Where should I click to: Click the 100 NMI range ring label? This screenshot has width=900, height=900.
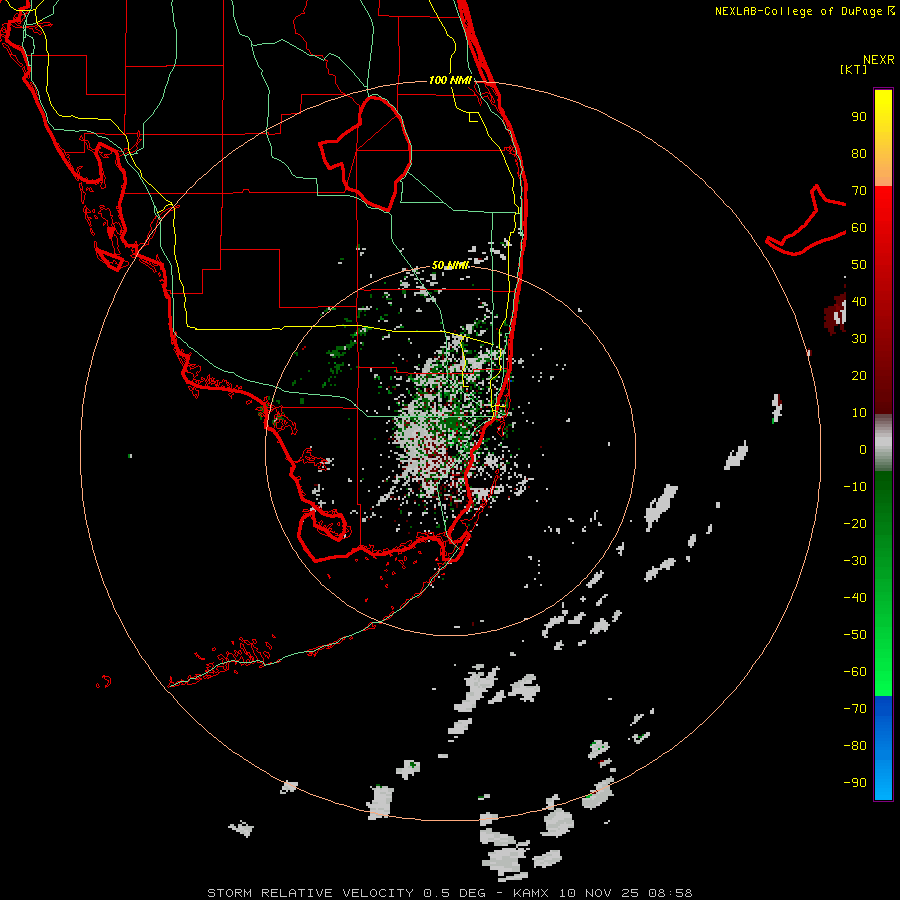(x=451, y=80)
